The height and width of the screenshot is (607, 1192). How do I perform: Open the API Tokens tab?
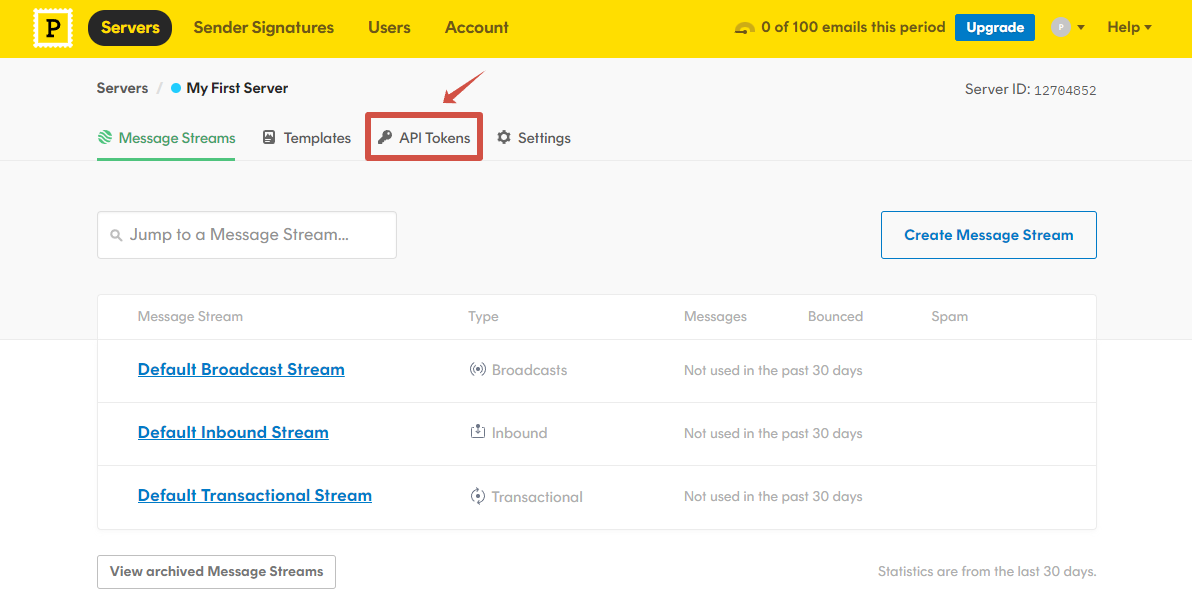coord(424,138)
